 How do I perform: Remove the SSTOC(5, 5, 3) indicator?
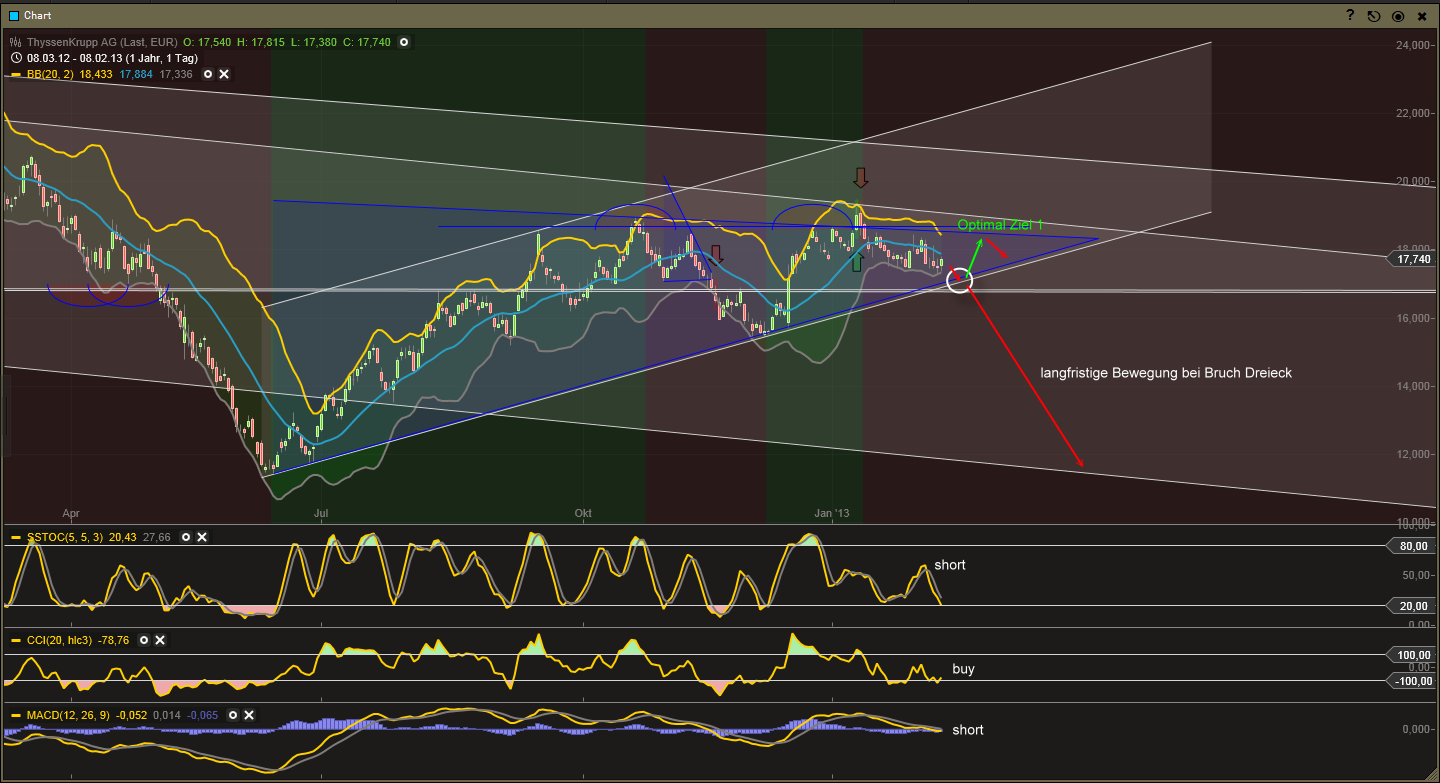(202, 537)
